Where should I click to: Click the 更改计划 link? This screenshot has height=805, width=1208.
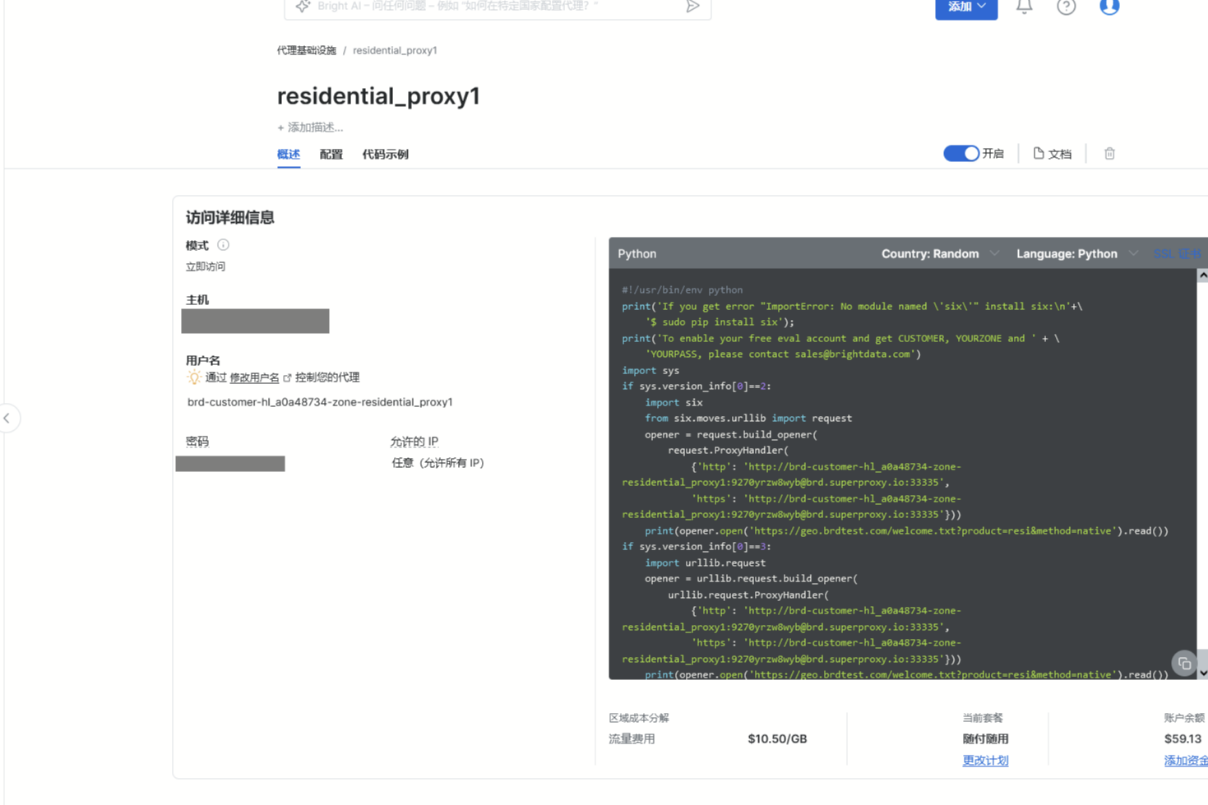[985, 761]
